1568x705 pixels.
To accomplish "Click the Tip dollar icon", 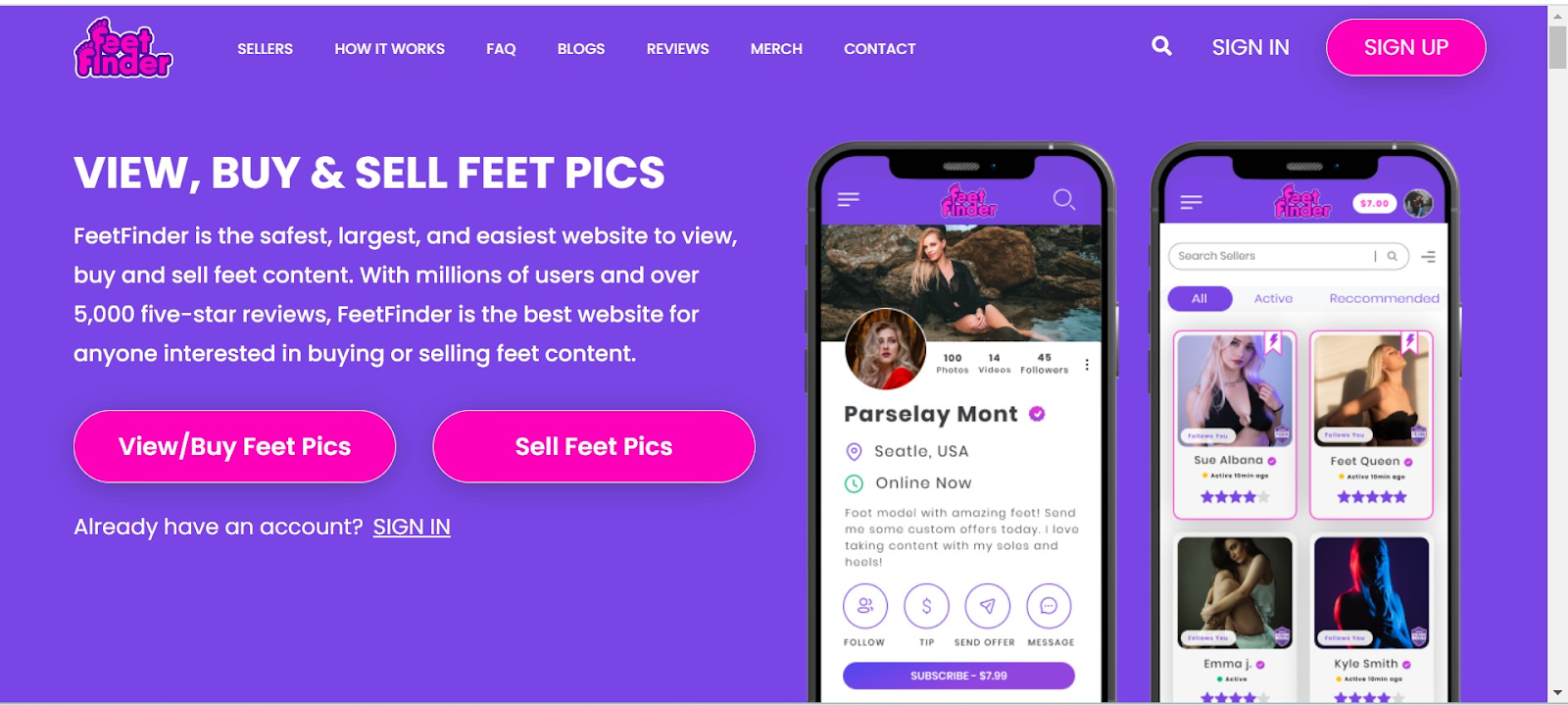I will [926, 606].
